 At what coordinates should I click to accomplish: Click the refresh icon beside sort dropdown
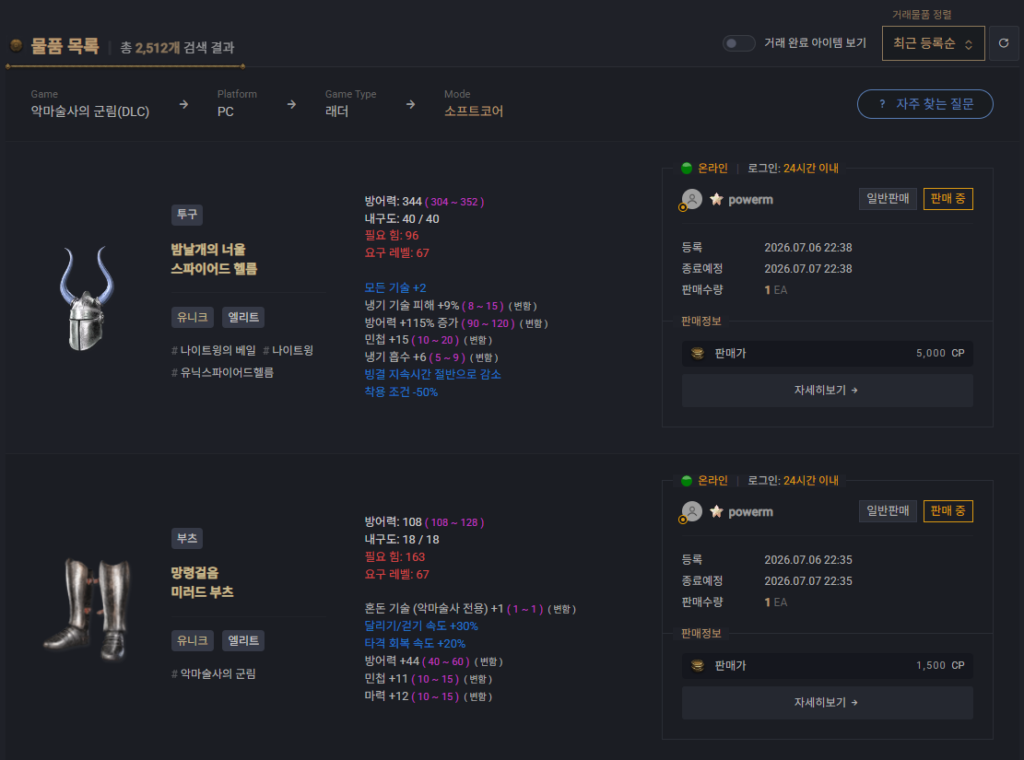(1004, 43)
